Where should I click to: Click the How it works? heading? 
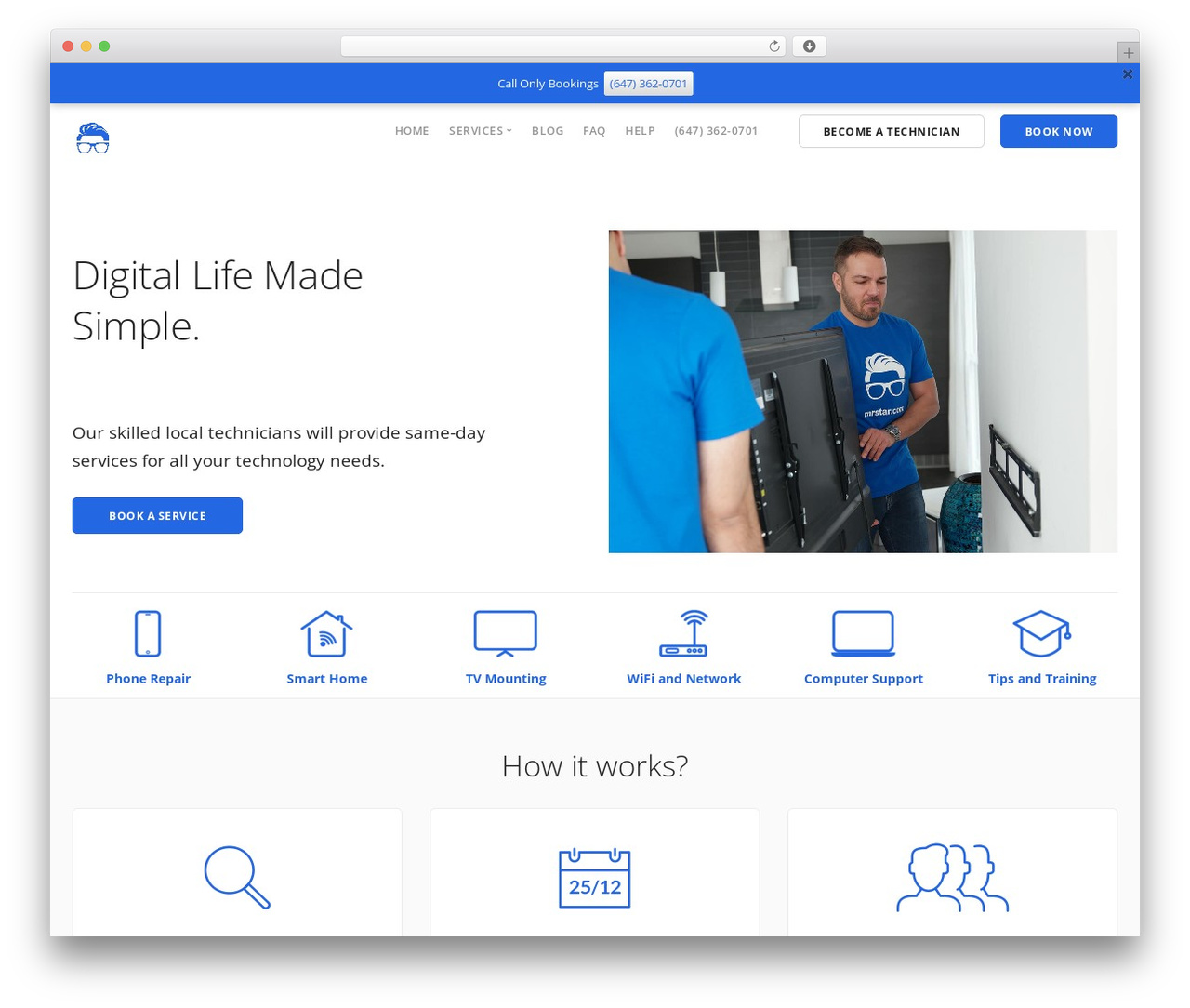[x=595, y=766]
